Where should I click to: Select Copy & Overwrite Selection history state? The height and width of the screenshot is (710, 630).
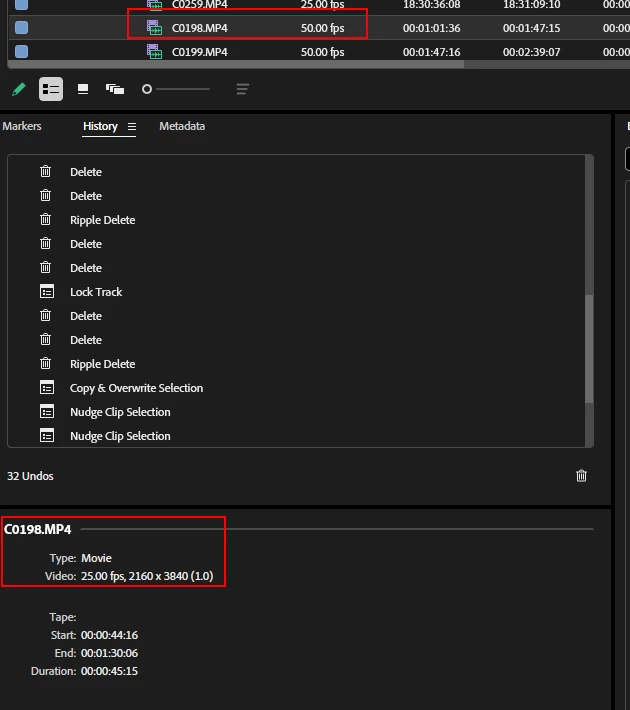coord(136,388)
